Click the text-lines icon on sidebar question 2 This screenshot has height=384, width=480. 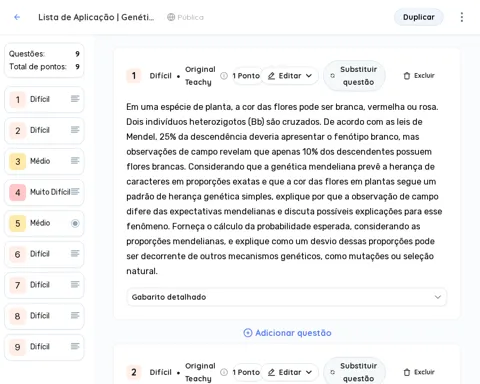click(x=75, y=130)
